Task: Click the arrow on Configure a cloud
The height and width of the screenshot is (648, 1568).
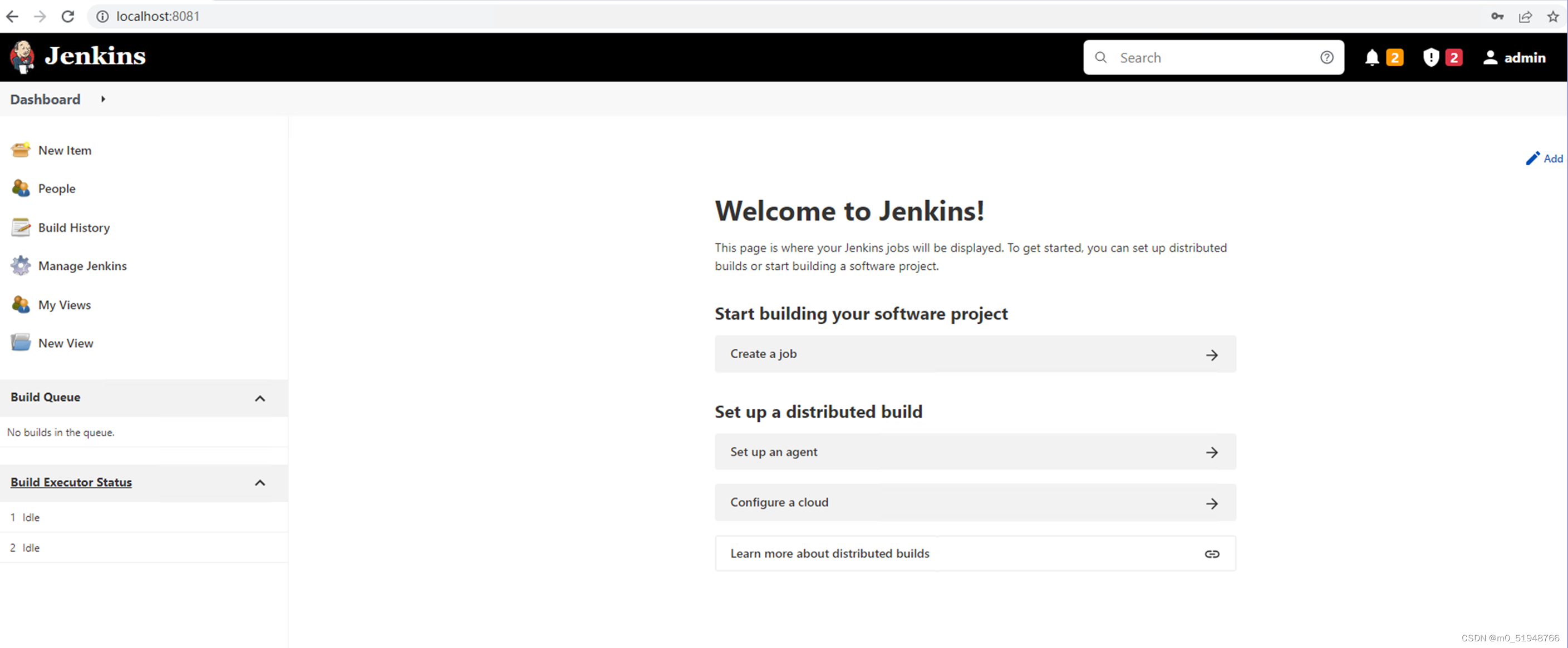Action: coord(1211,503)
